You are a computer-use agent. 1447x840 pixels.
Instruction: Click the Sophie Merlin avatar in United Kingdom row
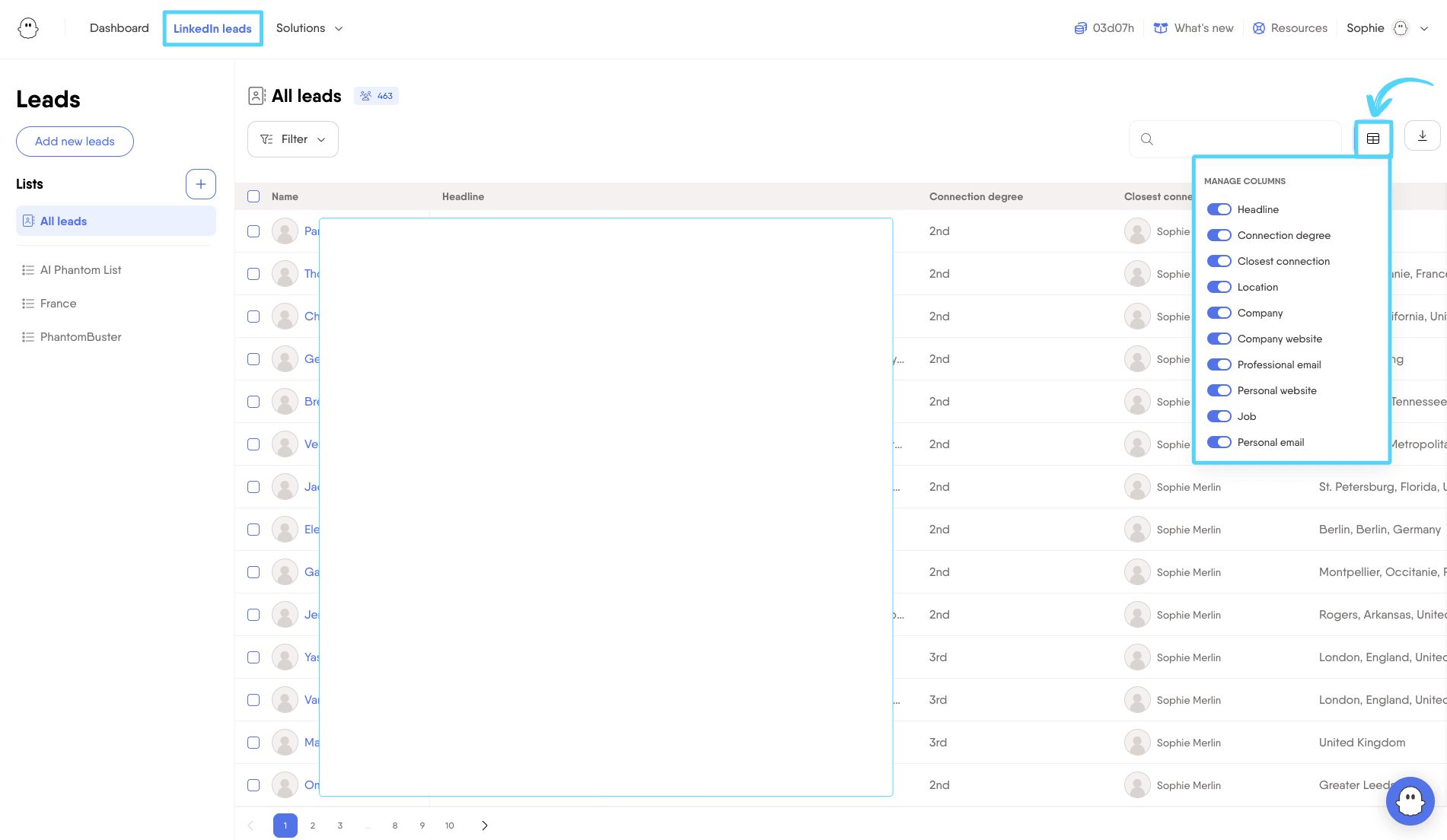[x=1137, y=743]
